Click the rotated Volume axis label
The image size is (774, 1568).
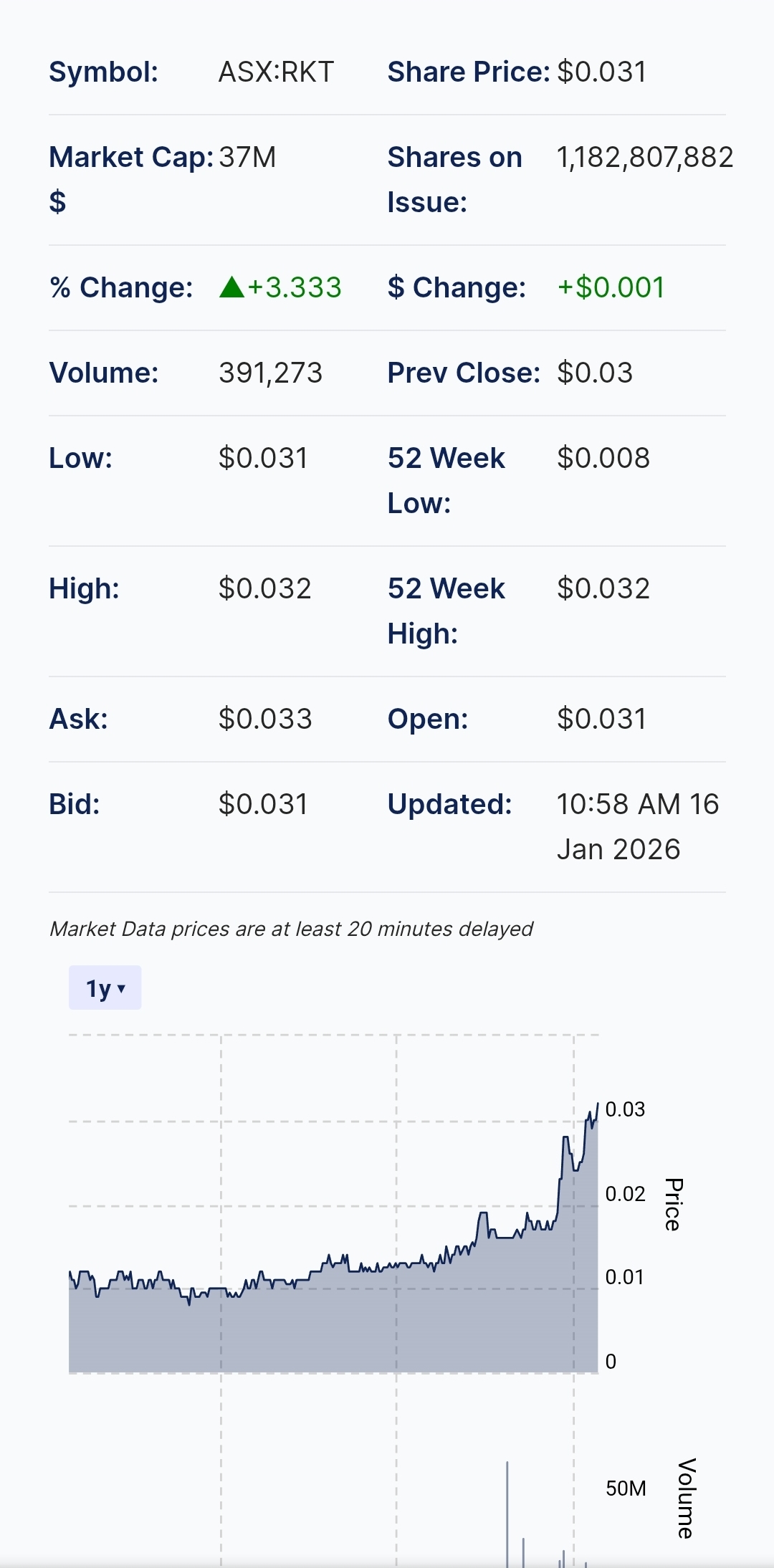(x=686, y=1498)
